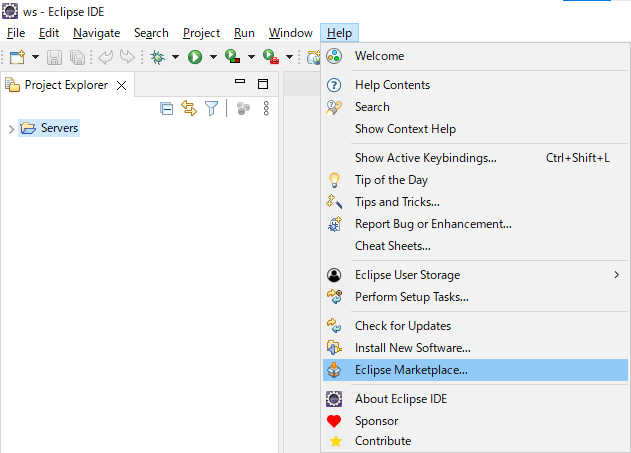631x453 pixels.
Task: Close the Help menu via its header
Action: (339, 33)
